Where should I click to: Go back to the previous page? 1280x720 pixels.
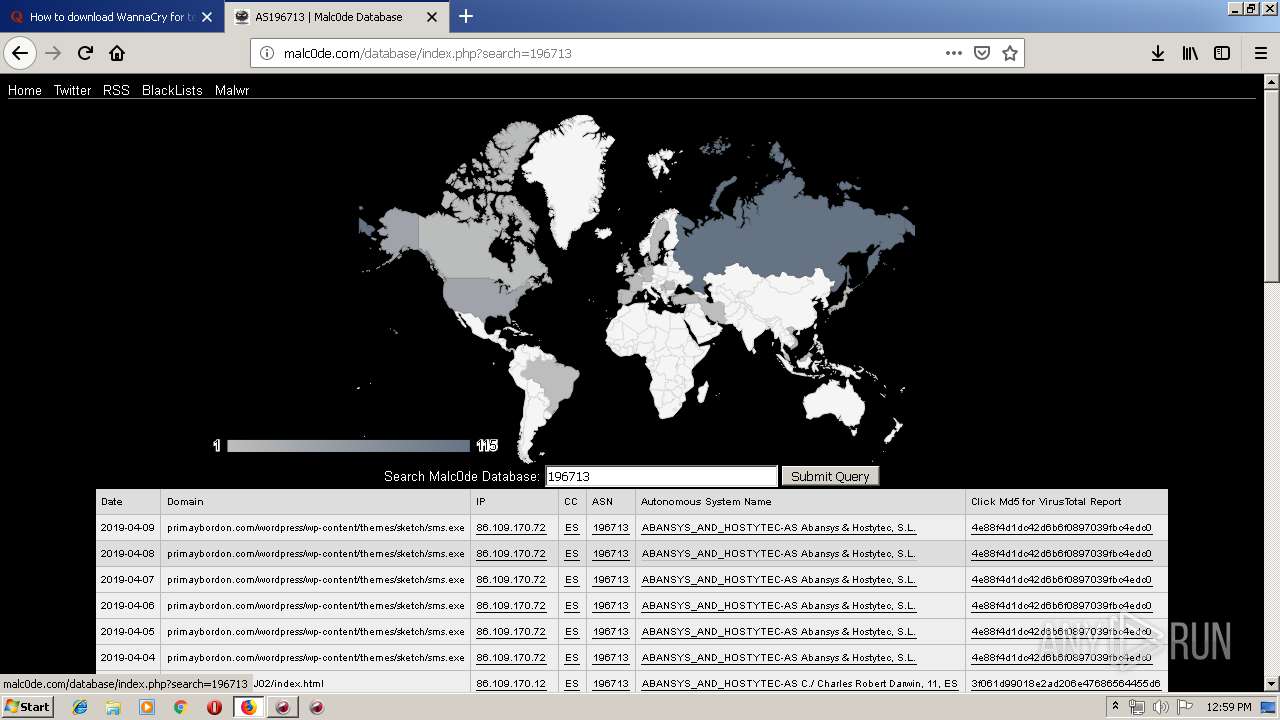coord(20,53)
